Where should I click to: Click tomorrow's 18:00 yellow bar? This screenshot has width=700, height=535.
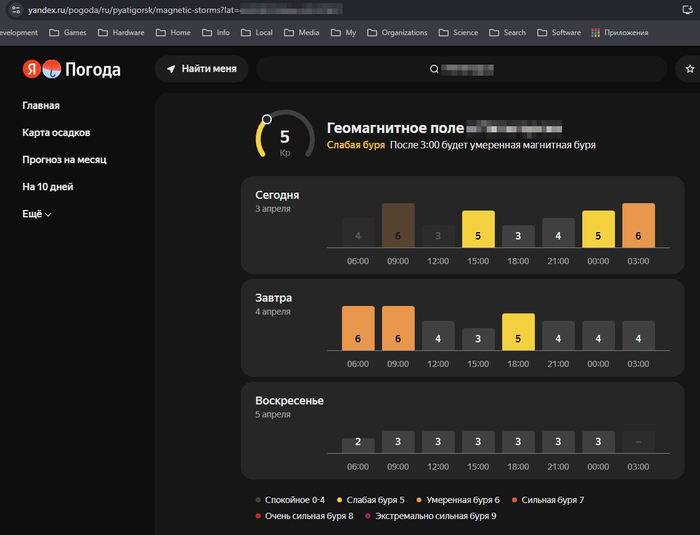point(518,331)
